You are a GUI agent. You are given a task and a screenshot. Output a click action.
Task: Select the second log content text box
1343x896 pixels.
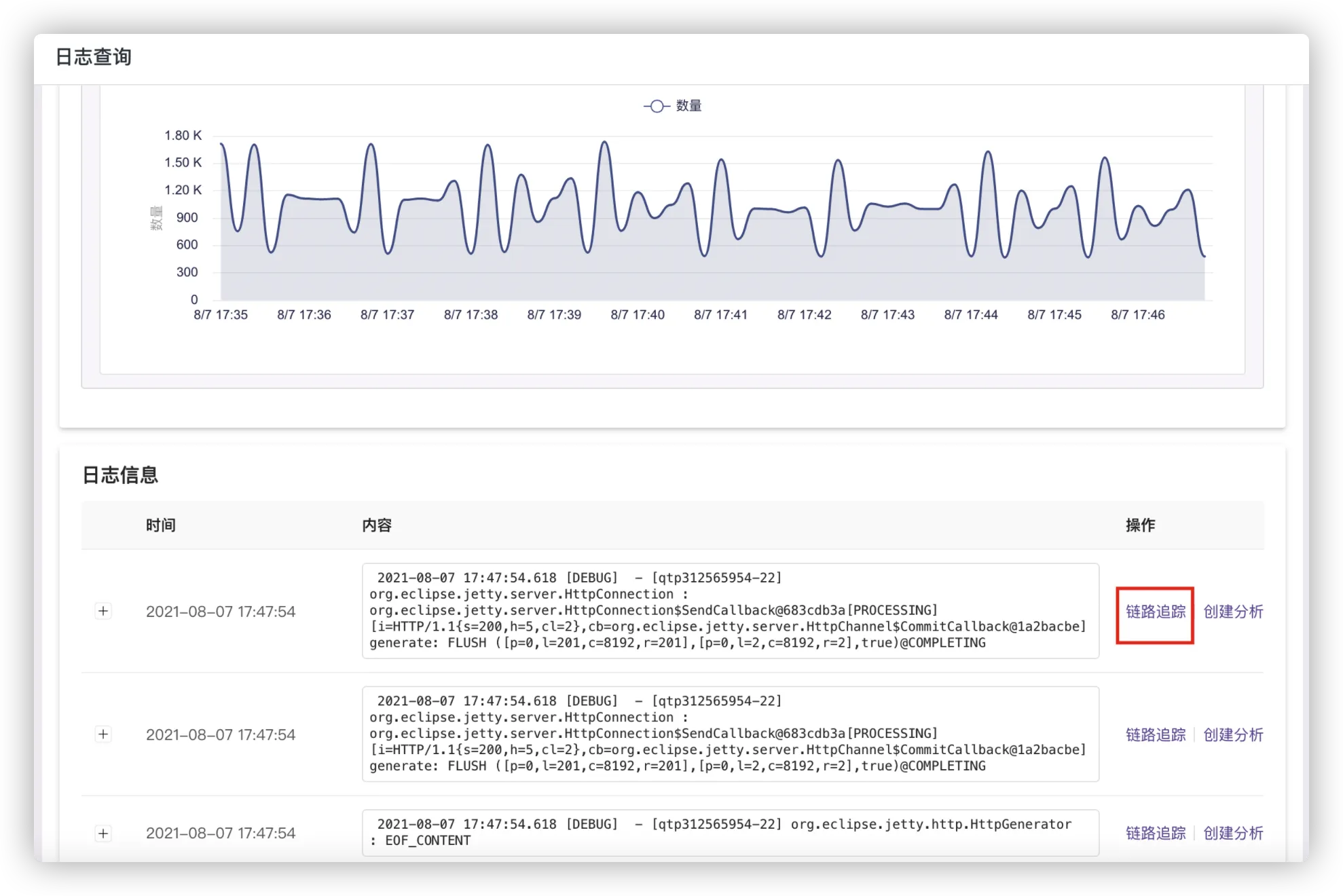coord(730,734)
